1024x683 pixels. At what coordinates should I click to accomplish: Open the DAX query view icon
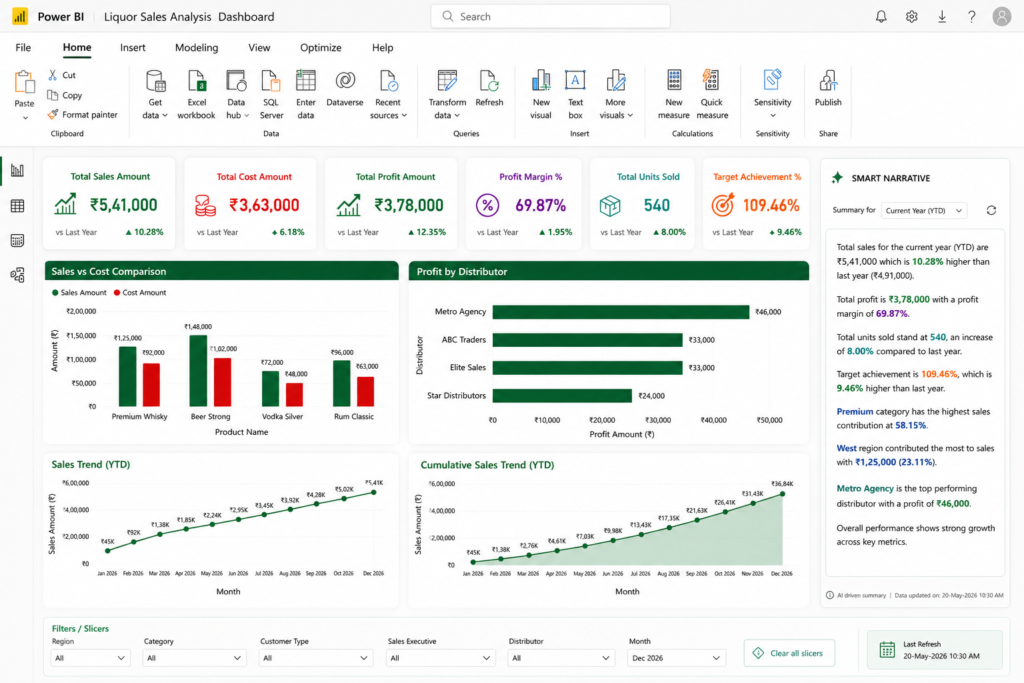point(18,240)
